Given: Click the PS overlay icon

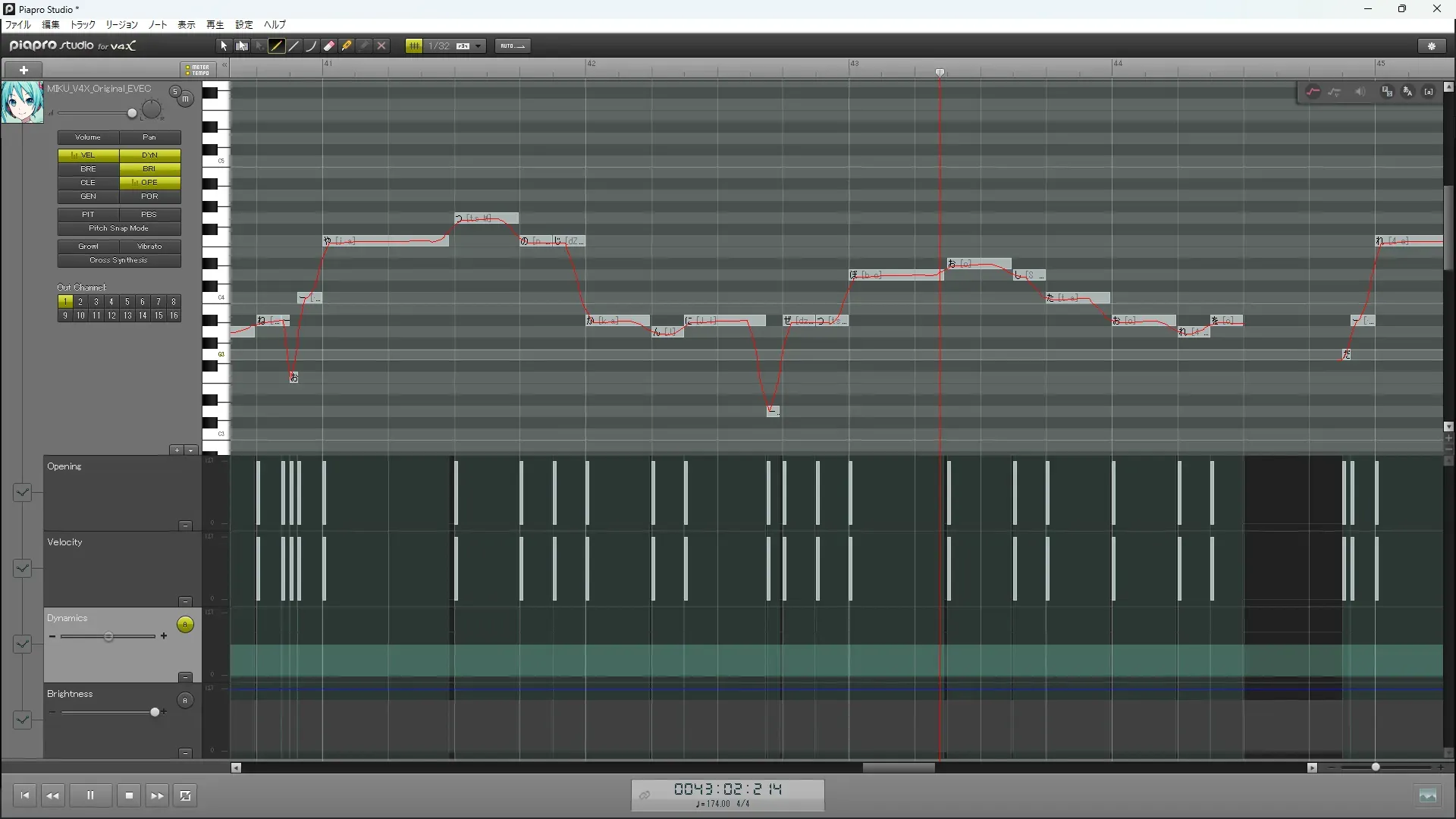Looking at the screenshot, I should tap(1387, 92).
